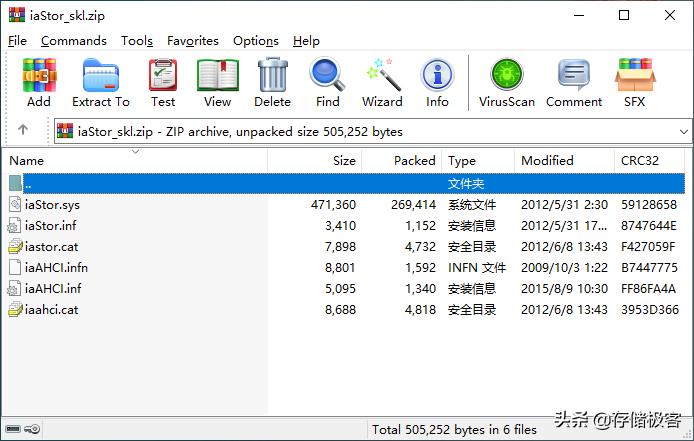Open the Find magnifier tool
This screenshot has height=441, width=694.
[x=328, y=74]
